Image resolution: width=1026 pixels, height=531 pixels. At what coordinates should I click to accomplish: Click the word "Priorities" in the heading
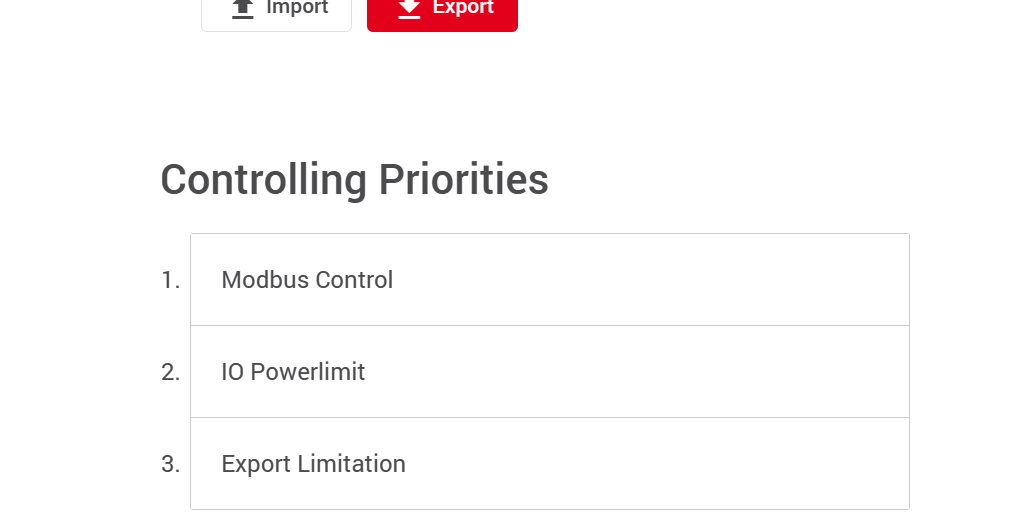(x=463, y=180)
